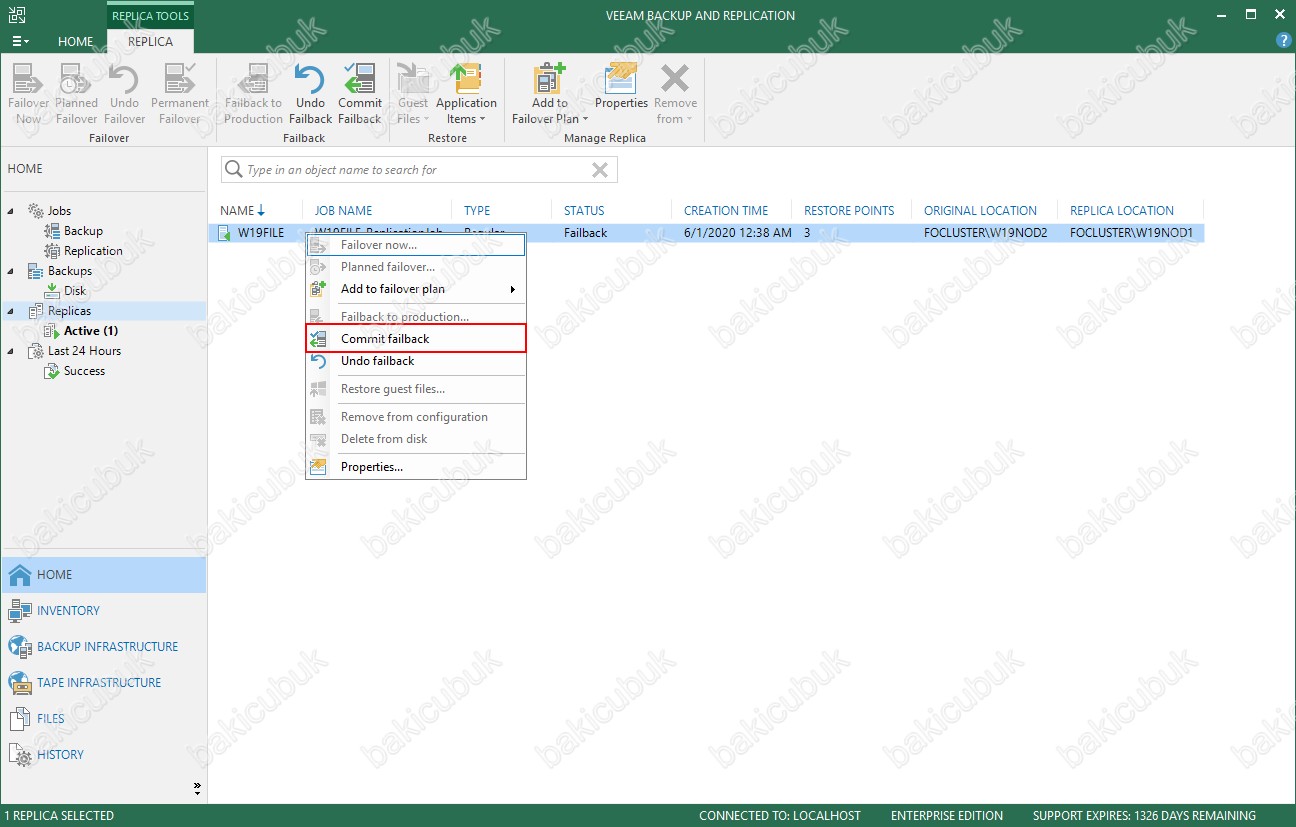Collapse the Last 24 Hours node
Screen dimensions: 1296x827
click(11, 351)
